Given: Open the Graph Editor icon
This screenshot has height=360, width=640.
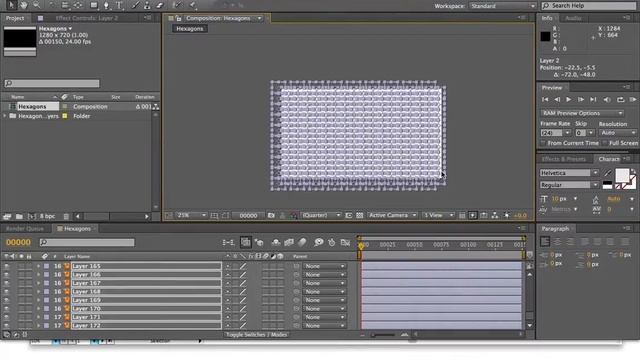Looking at the screenshot, I should click(345, 242).
